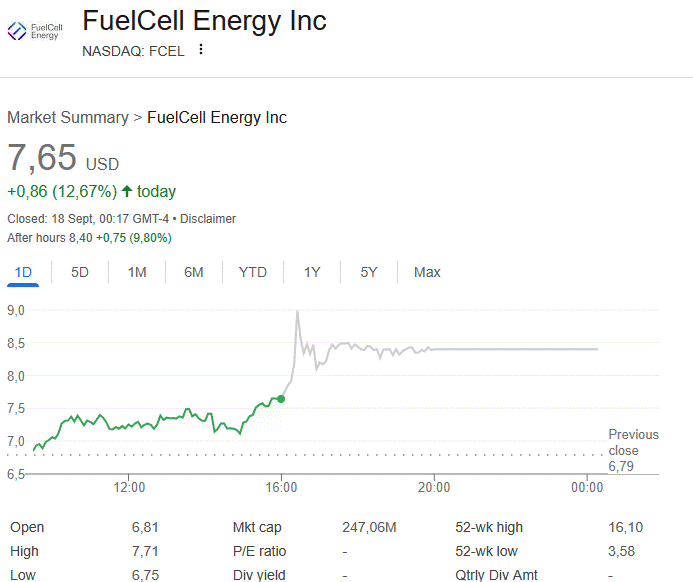Screen dimensions: 693x582
Task: Show the Max range chart
Action: click(x=427, y=272)
